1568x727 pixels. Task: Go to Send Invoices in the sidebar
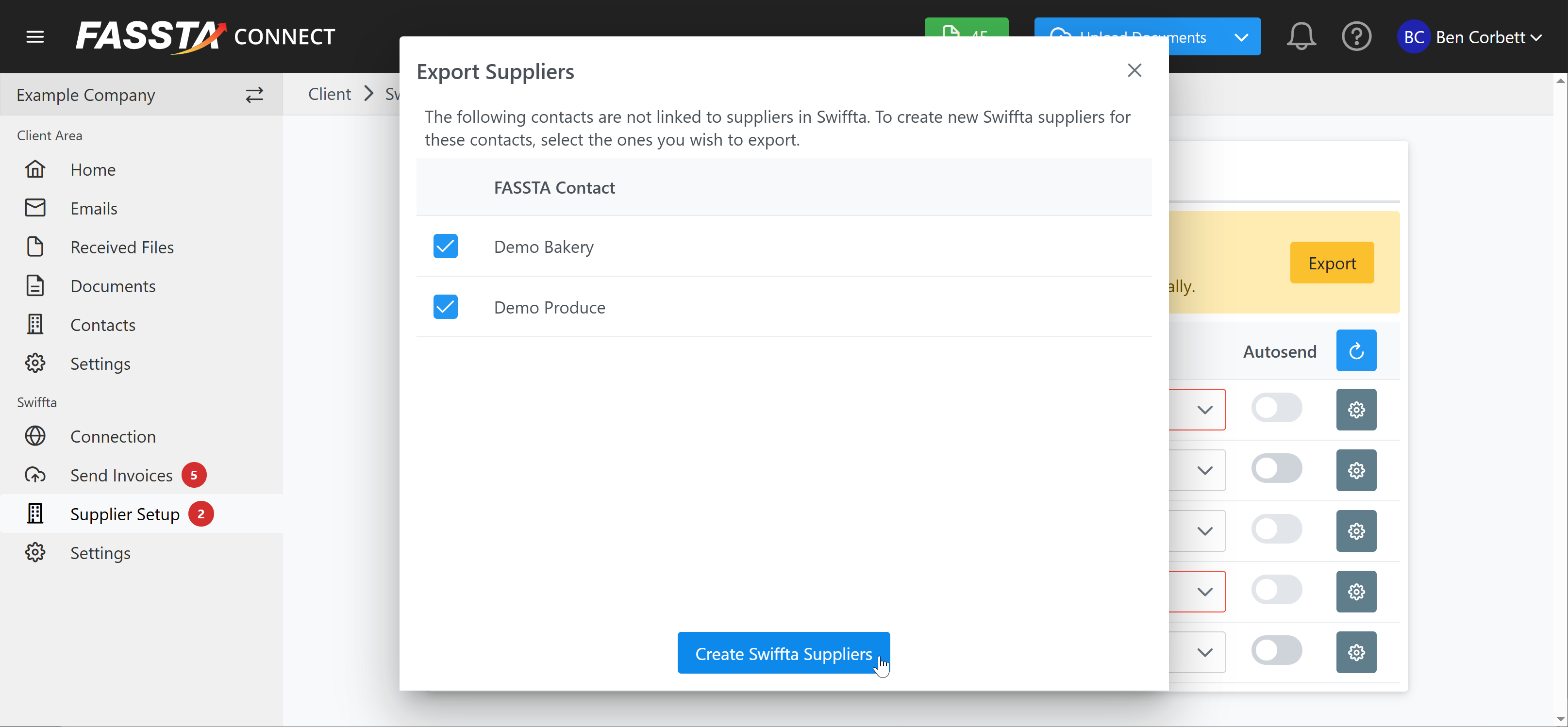[121, 475]
